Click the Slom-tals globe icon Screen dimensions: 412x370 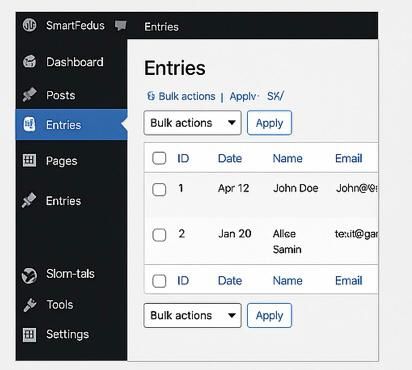(x=29, y=275)
